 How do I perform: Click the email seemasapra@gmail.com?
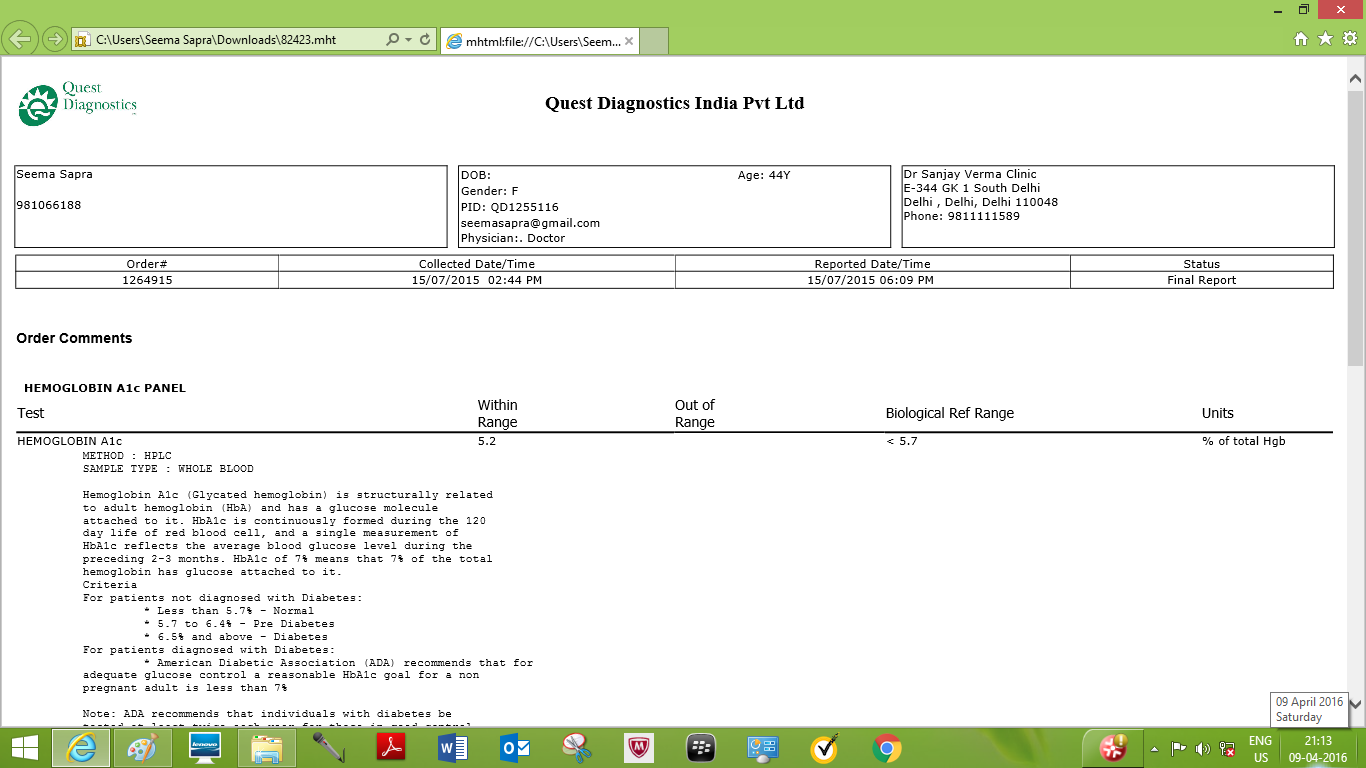tap(530, 223)
